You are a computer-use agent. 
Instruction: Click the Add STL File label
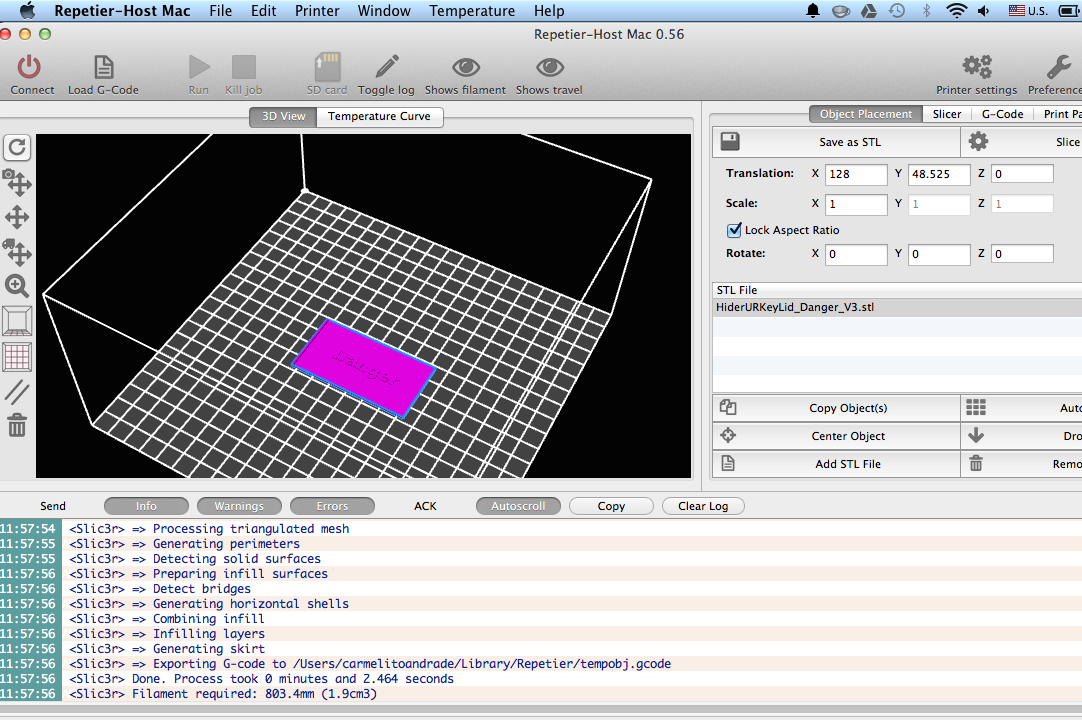point(848,464)
